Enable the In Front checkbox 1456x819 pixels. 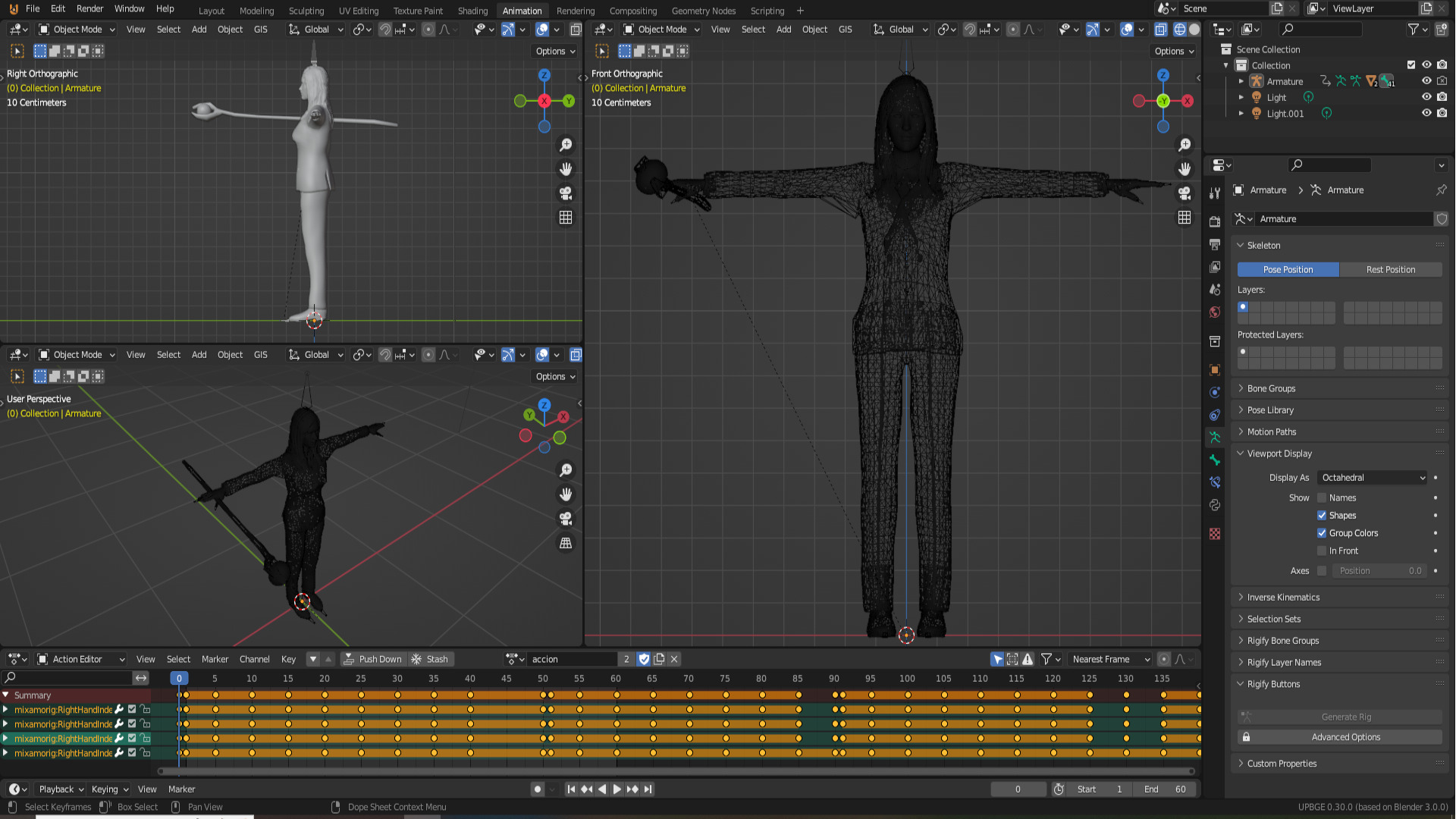tap(1322, 551)
